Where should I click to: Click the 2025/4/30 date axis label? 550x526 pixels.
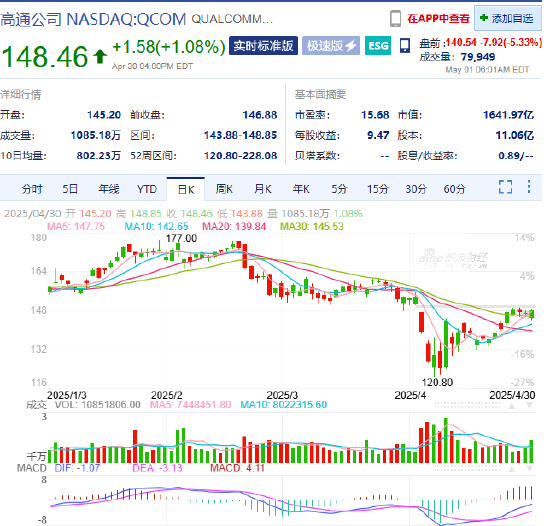point(512,396)
